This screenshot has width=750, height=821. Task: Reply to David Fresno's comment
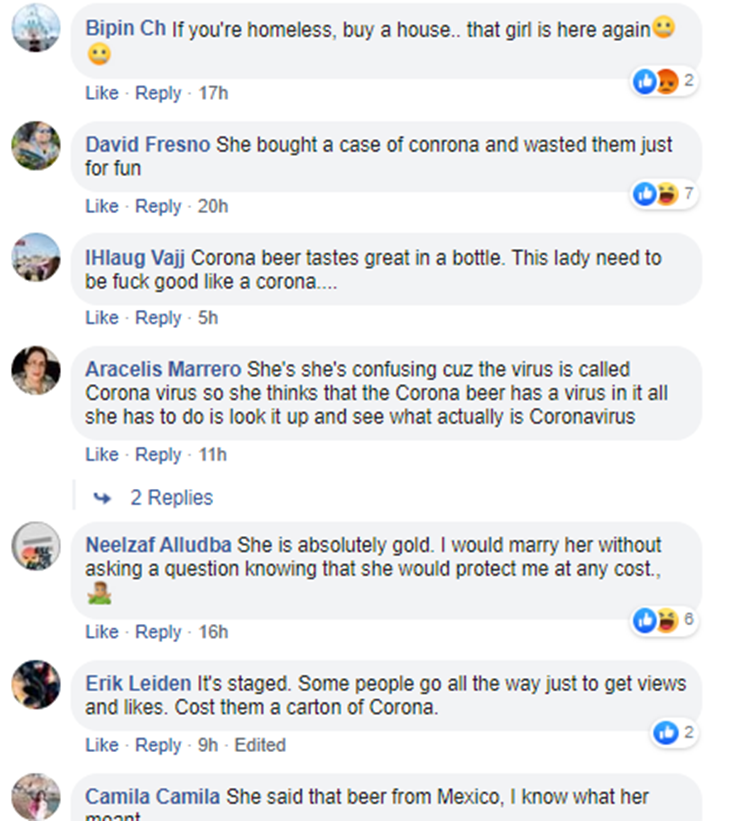[x=158, y=206]
